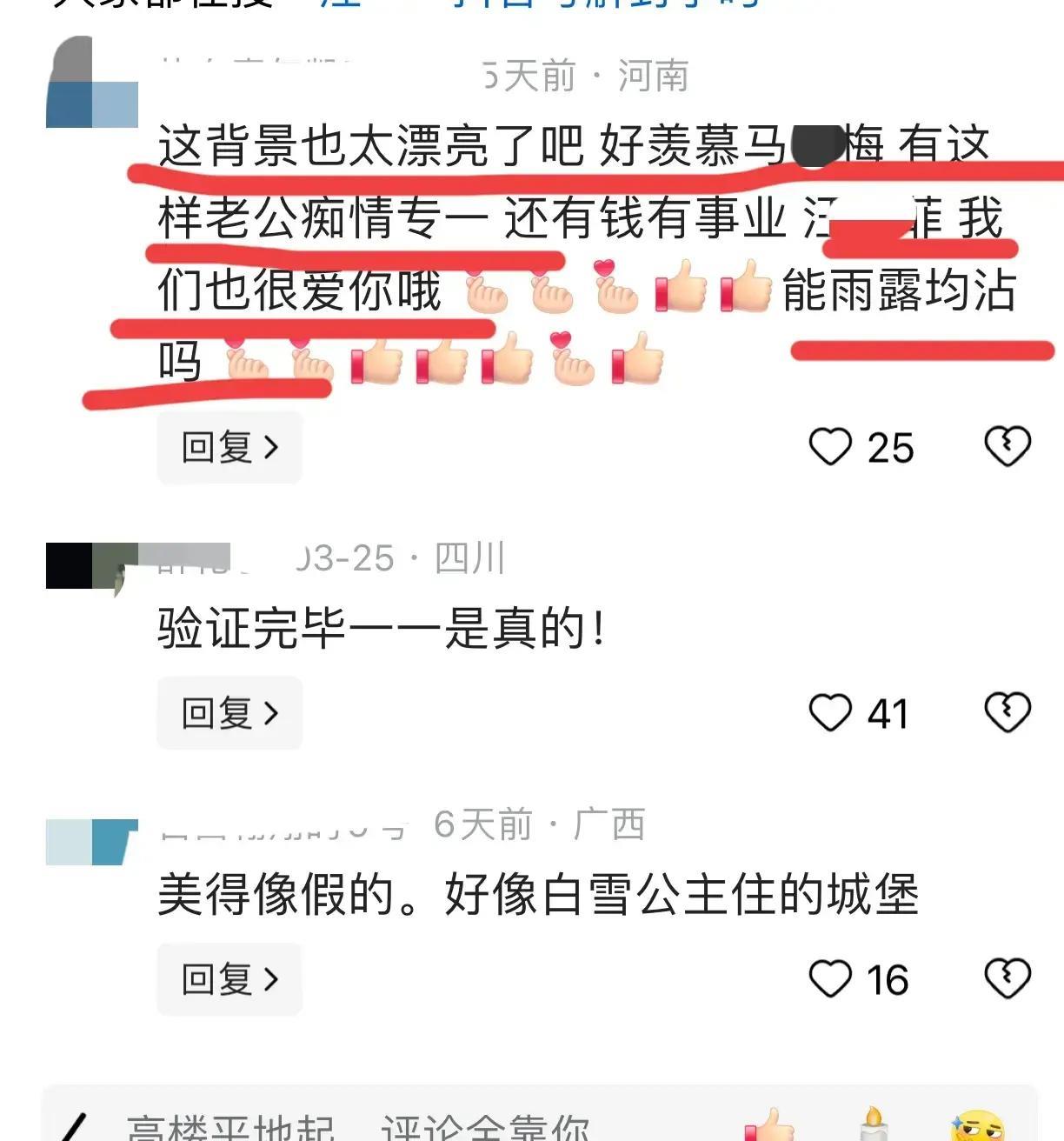Like the comment with 16 likes

830,979
